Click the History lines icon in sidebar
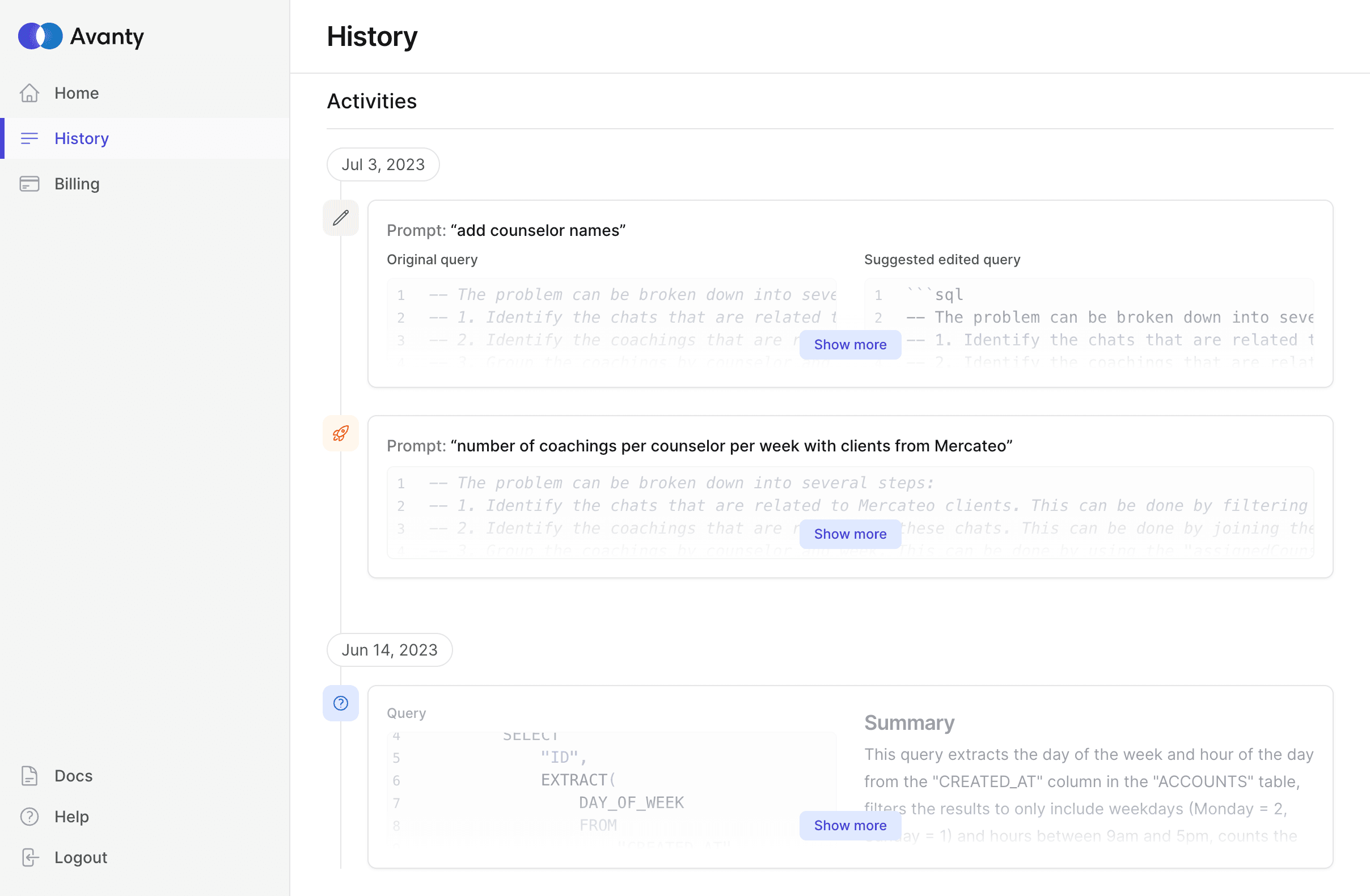The image size is (1370, 896). [29, 138]
